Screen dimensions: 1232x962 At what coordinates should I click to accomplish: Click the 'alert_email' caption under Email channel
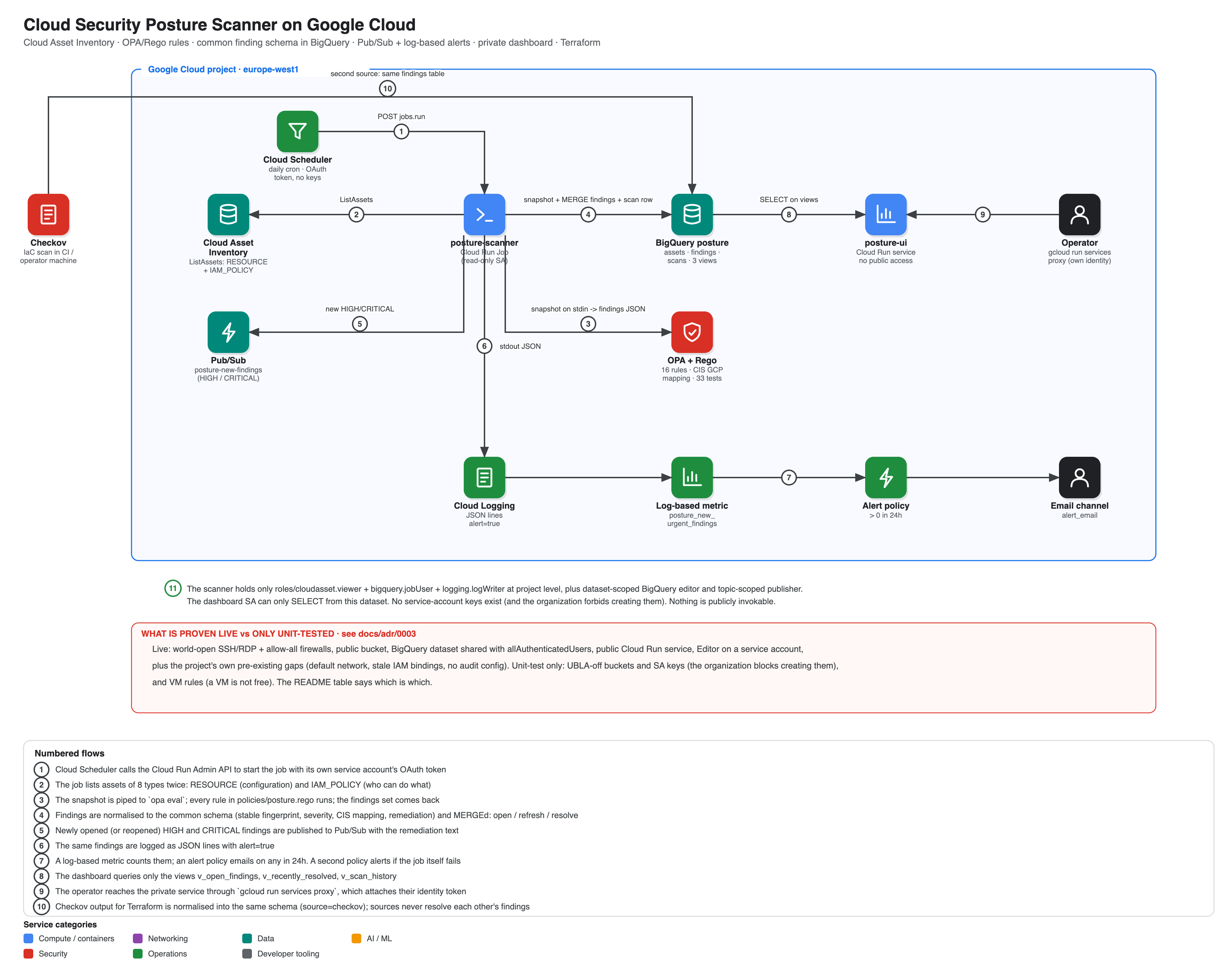pos(1080,515)
